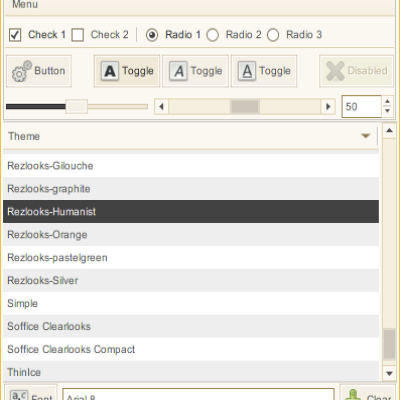This screenshot has height=400, width=400.
Task: Open the Menu item
Action: pyautogui.click(x=25, y=5)
